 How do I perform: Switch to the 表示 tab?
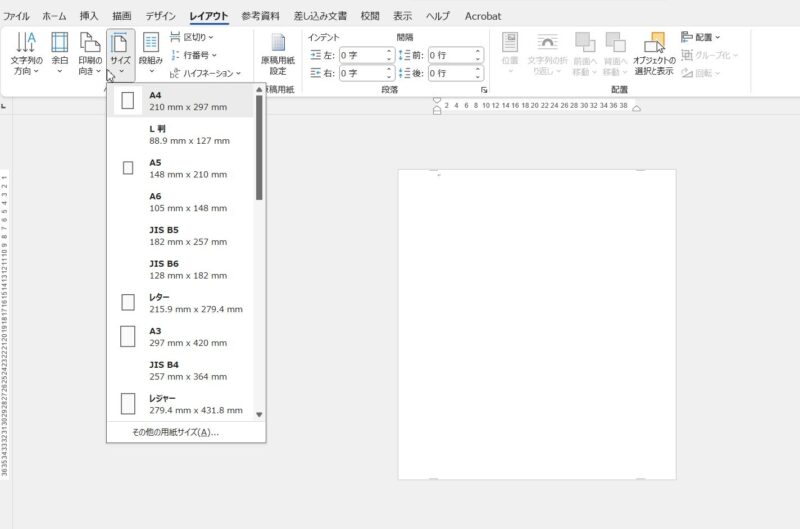click(402, 16)
